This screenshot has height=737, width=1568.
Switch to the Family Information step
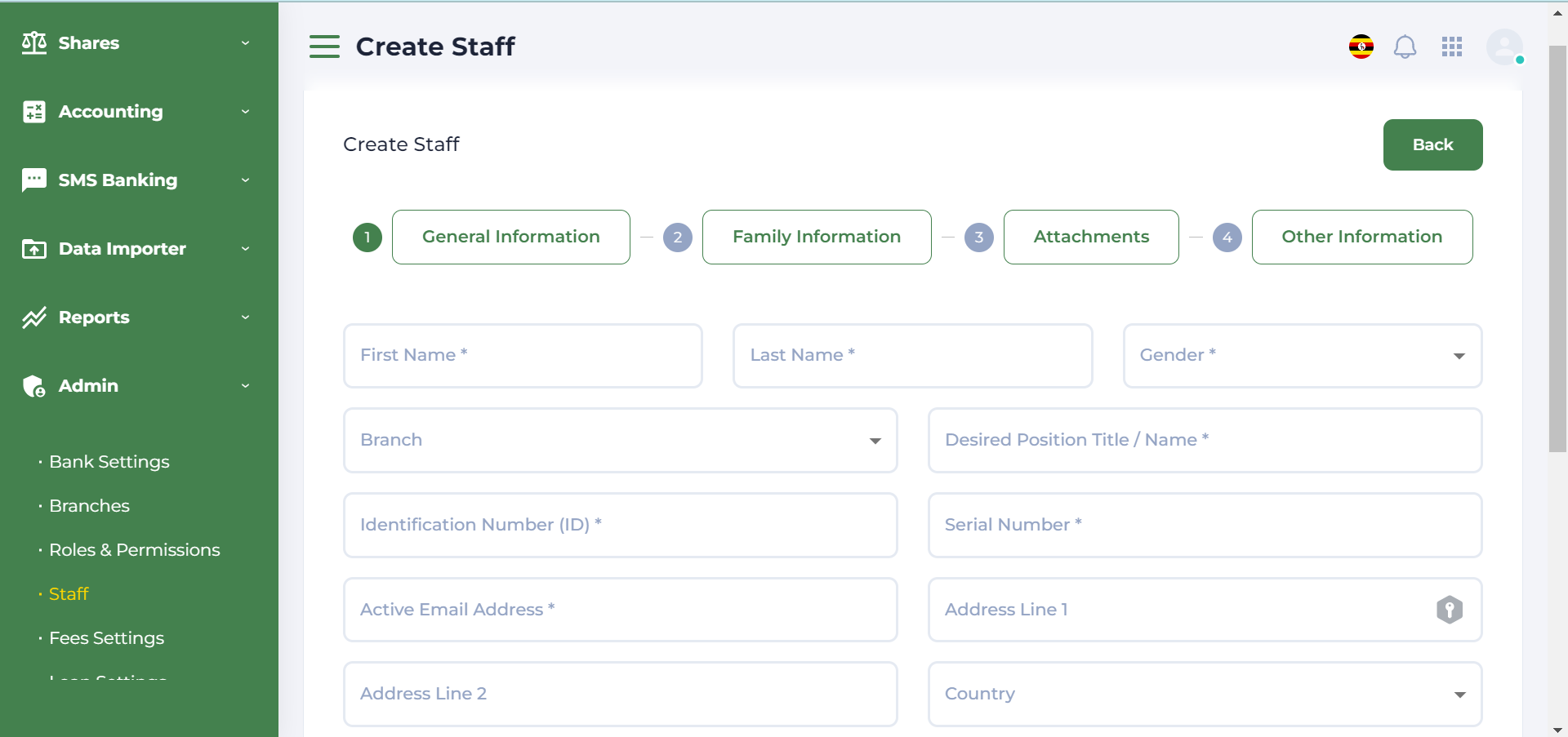click(816, 237)
